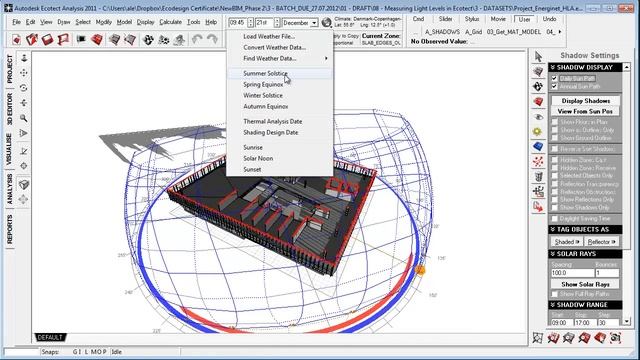
Task: Click the red cube model icon after flag
Action: (x=97, y=40)
